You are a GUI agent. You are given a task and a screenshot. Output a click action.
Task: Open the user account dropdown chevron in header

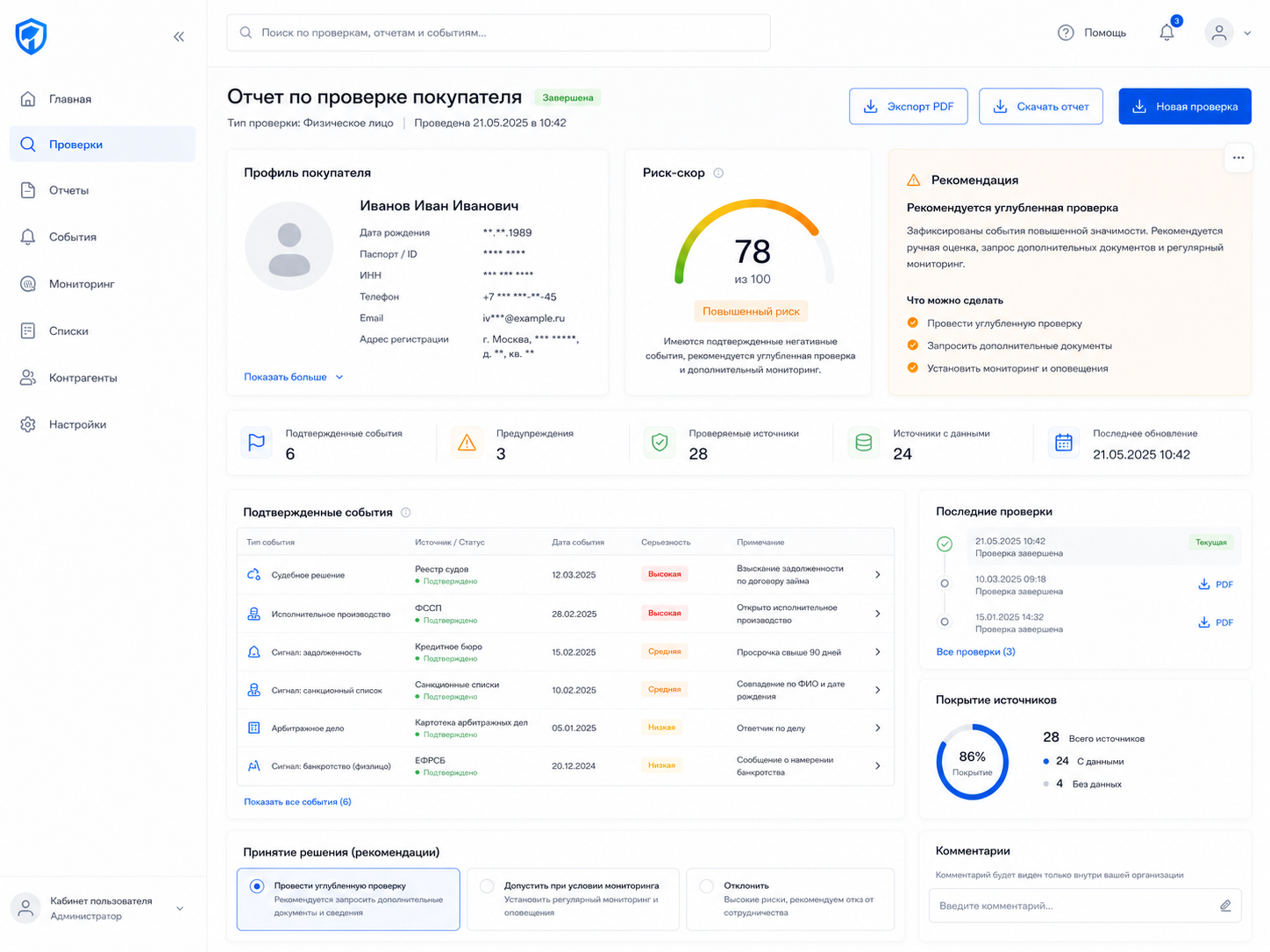pos(1247,33)
